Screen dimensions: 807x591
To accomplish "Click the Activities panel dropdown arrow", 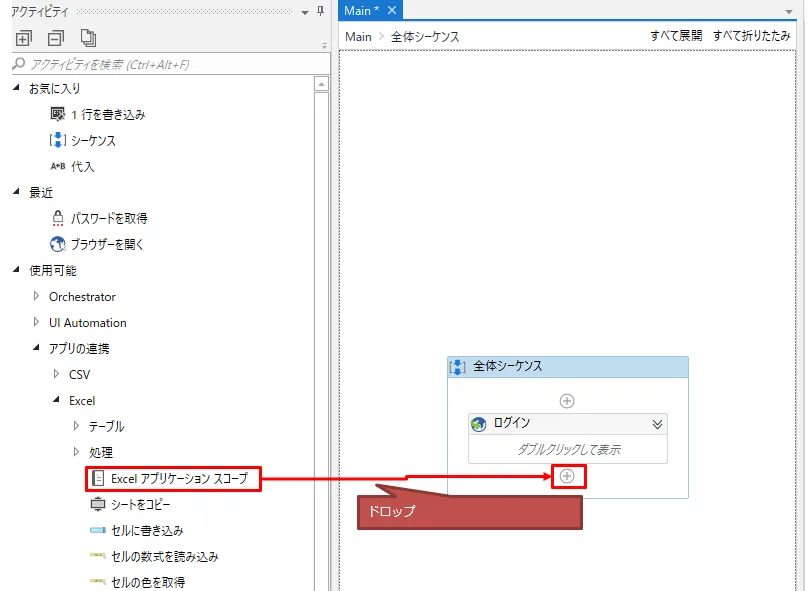I will point(304,11).
